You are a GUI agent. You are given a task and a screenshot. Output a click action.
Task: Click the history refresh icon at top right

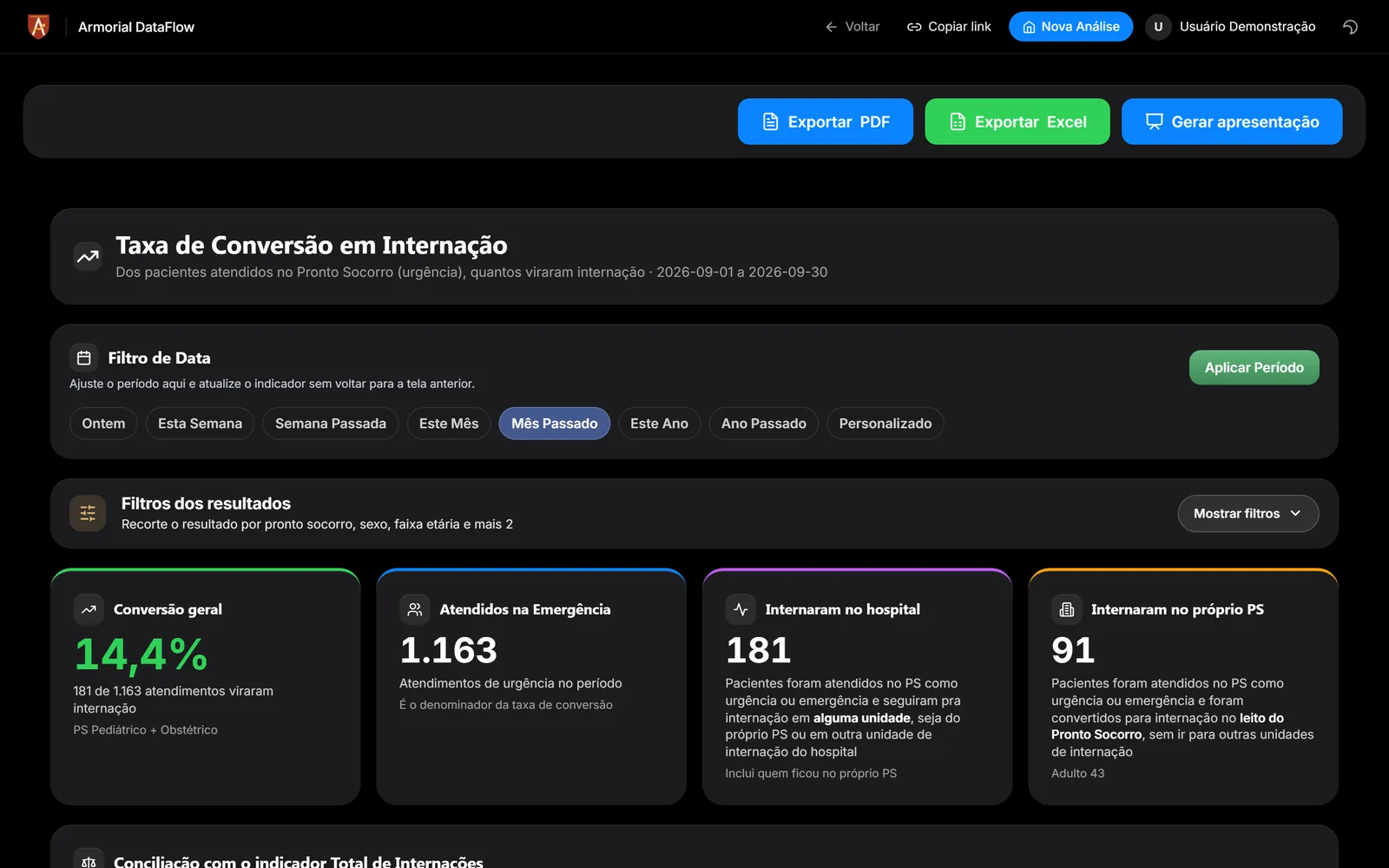[1350, 27]
